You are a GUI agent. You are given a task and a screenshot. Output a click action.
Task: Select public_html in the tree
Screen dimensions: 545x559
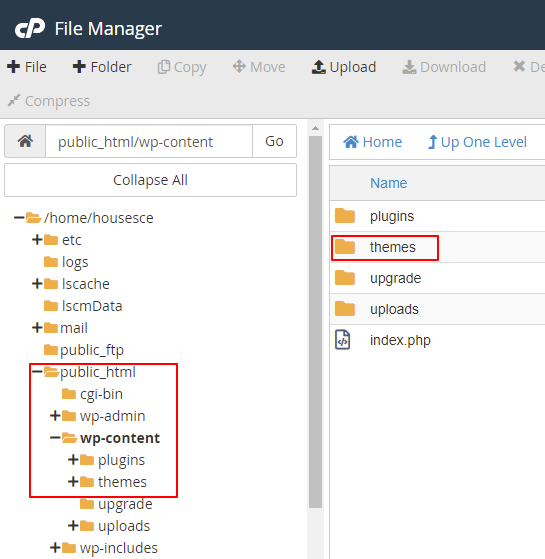coord(98,372)
